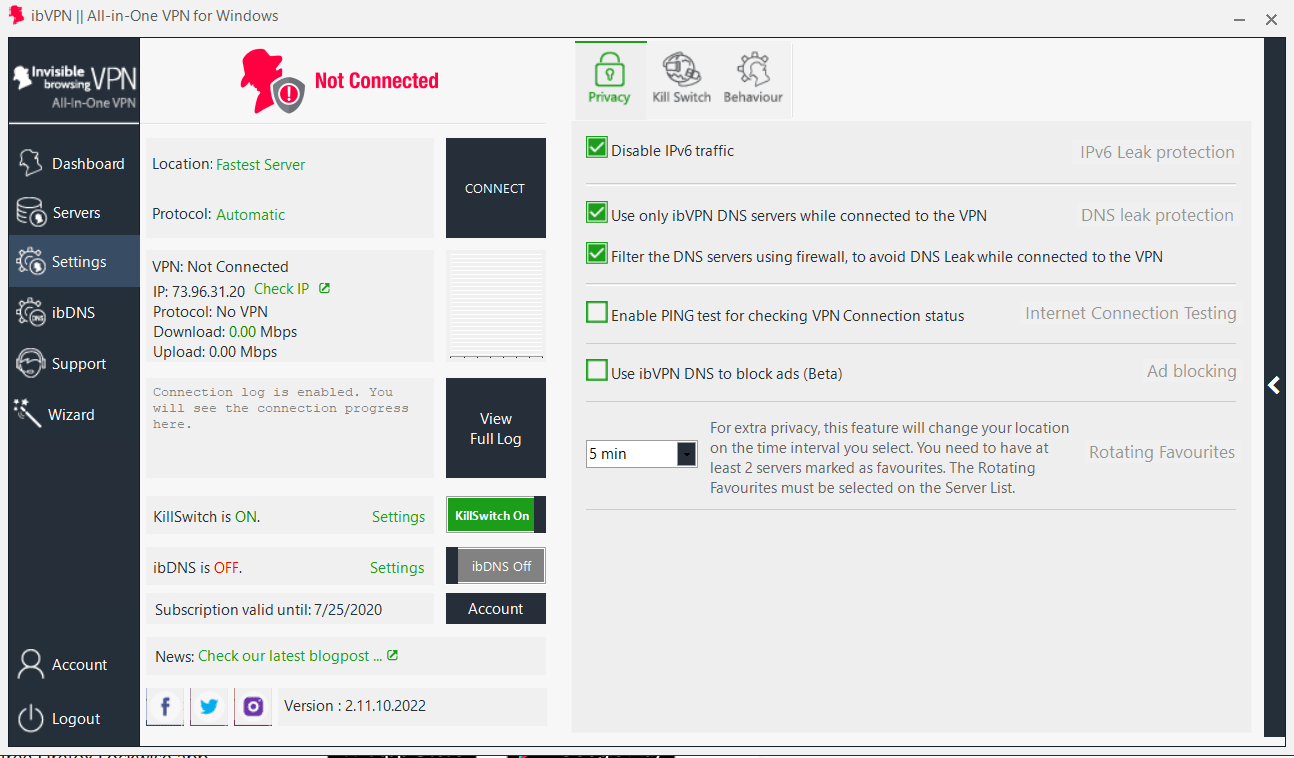Screen dimensions: 1294x758
Task: Select Settings in the sidebar
Action: pyautogui.click(x=74, y=262)
